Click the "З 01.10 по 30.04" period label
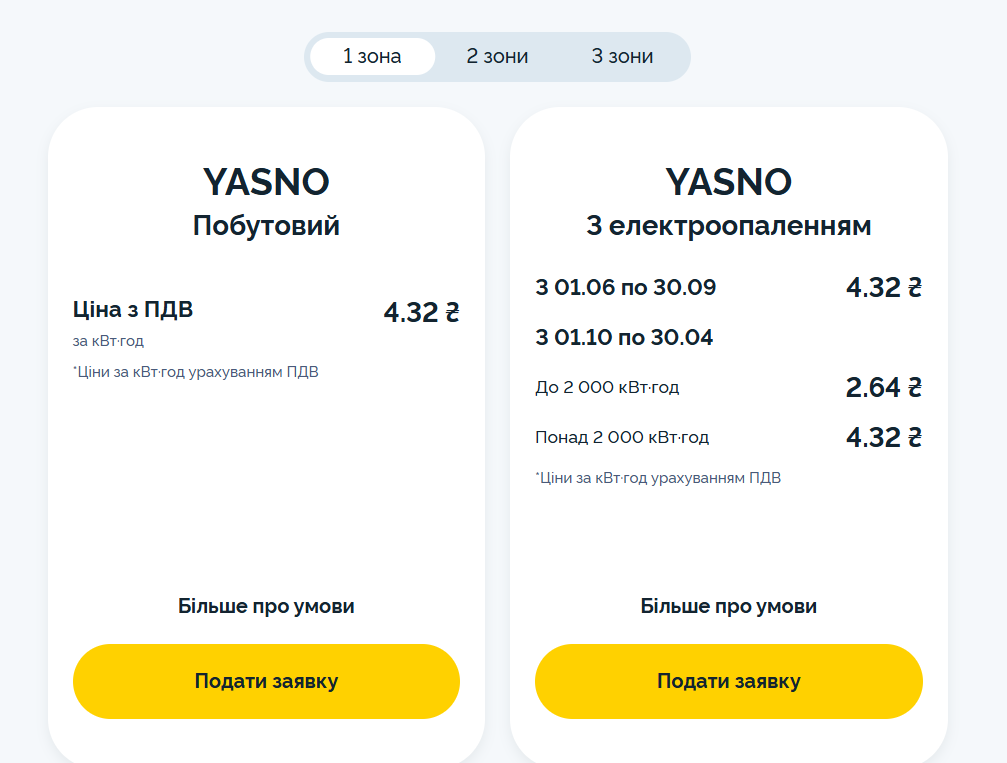Screen dimensions: 1007x763 (x=623, y=337)
